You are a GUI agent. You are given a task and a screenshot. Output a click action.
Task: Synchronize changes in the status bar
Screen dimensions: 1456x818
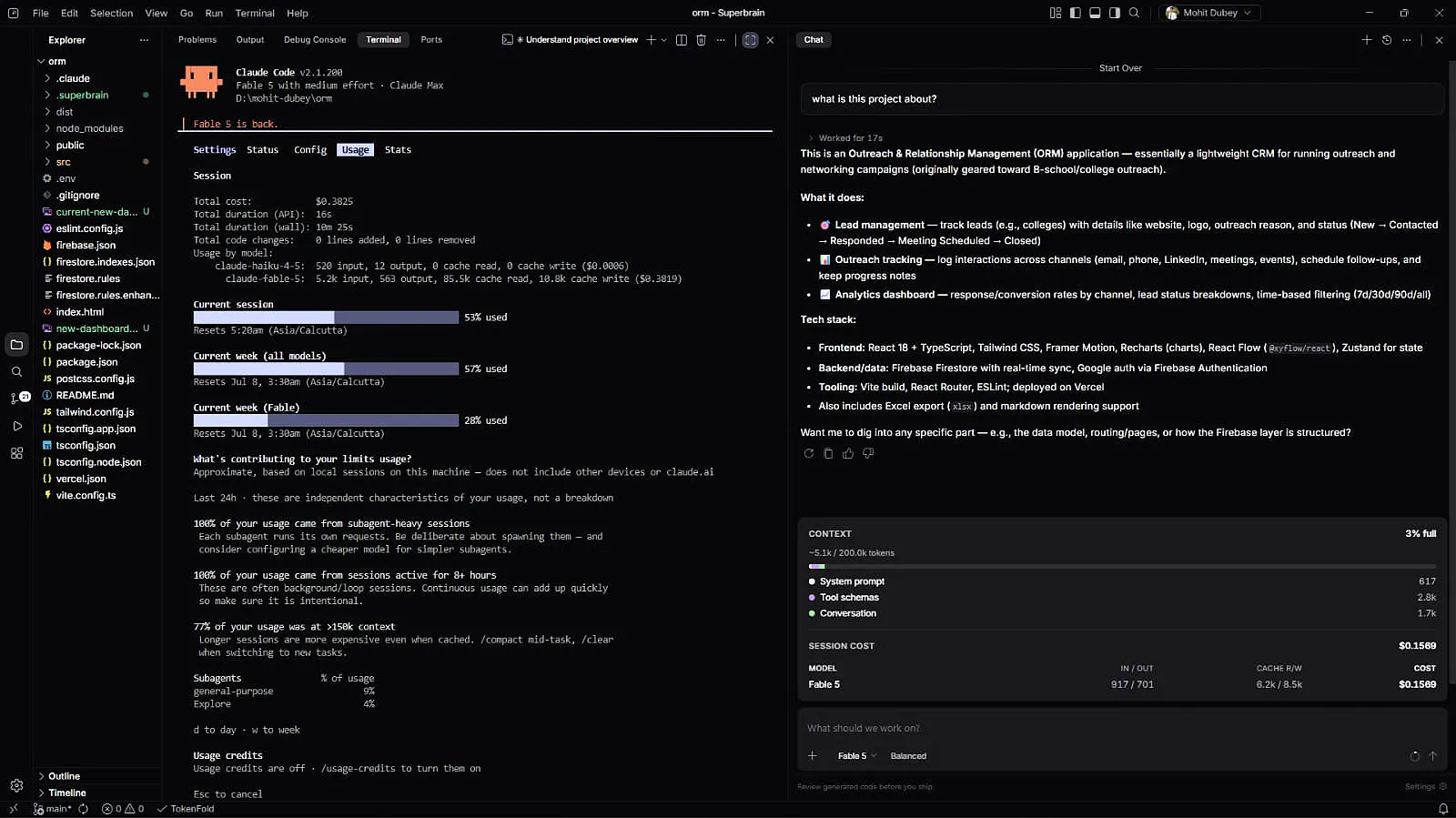tap(84, 809)
